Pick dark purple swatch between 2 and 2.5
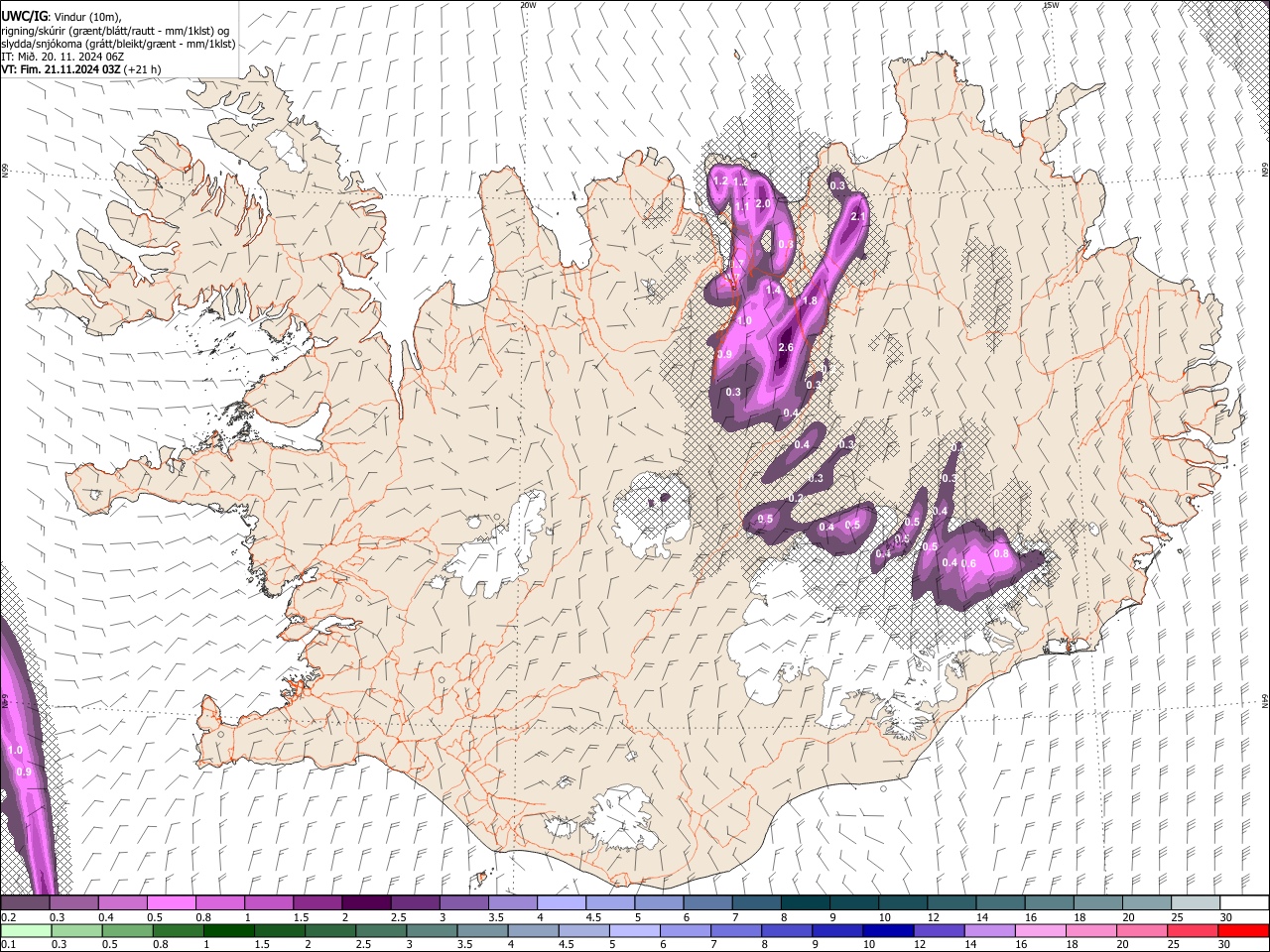The width and height of the screenshot is (1270, 952). 365,903
